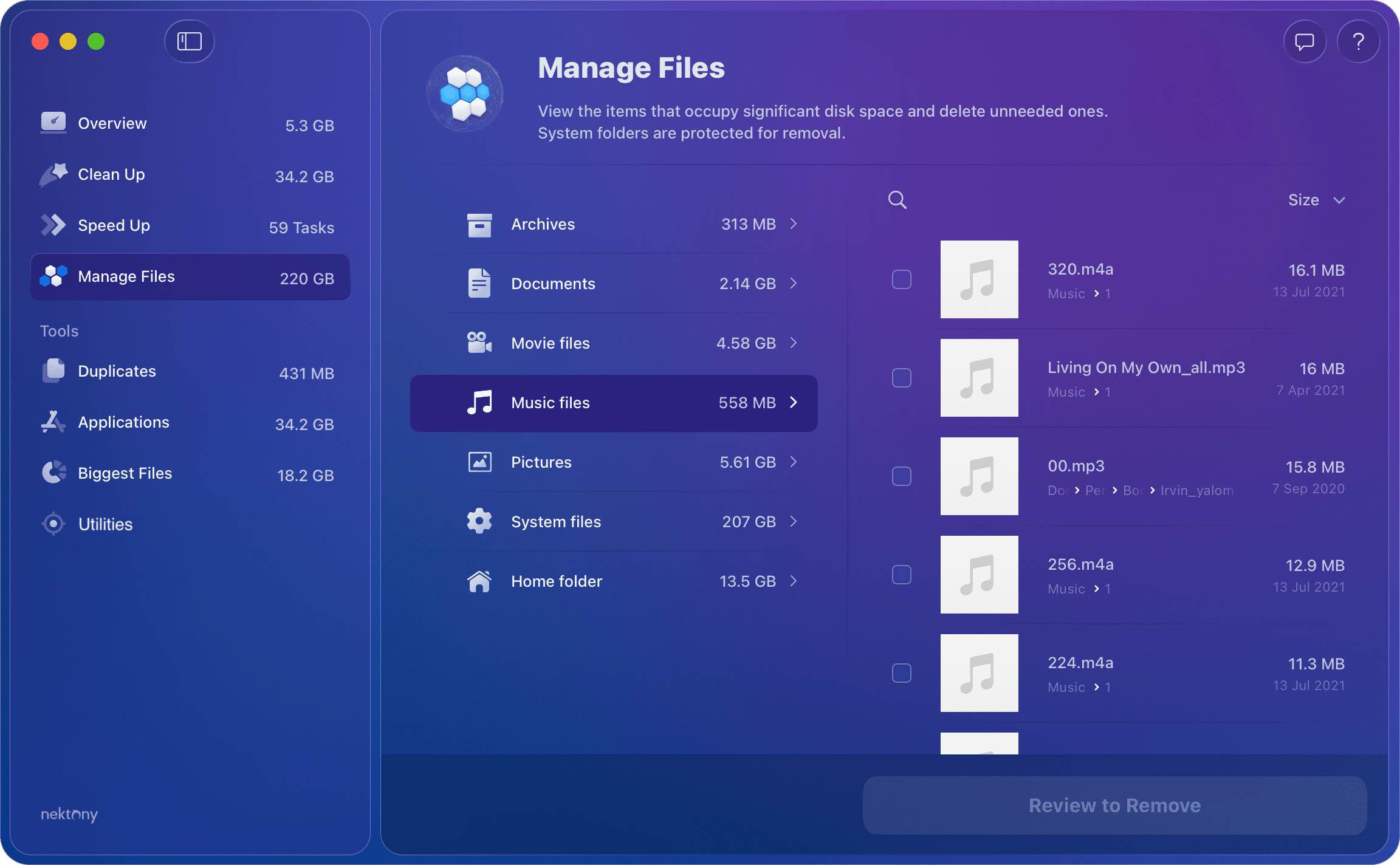Click the Review to Remove button
Image resolution: width=1400 pixels, height=865 pixels.
[x=1114, y=805]
